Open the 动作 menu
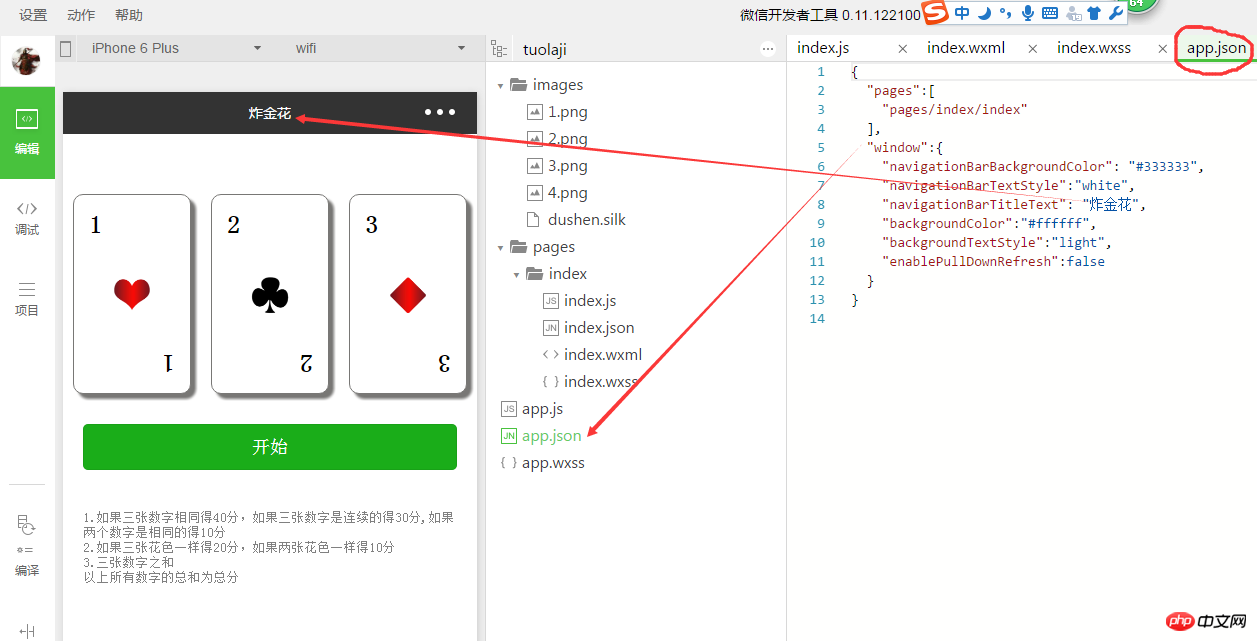Viewport: 1257px width, 641px height. (81, 15)
